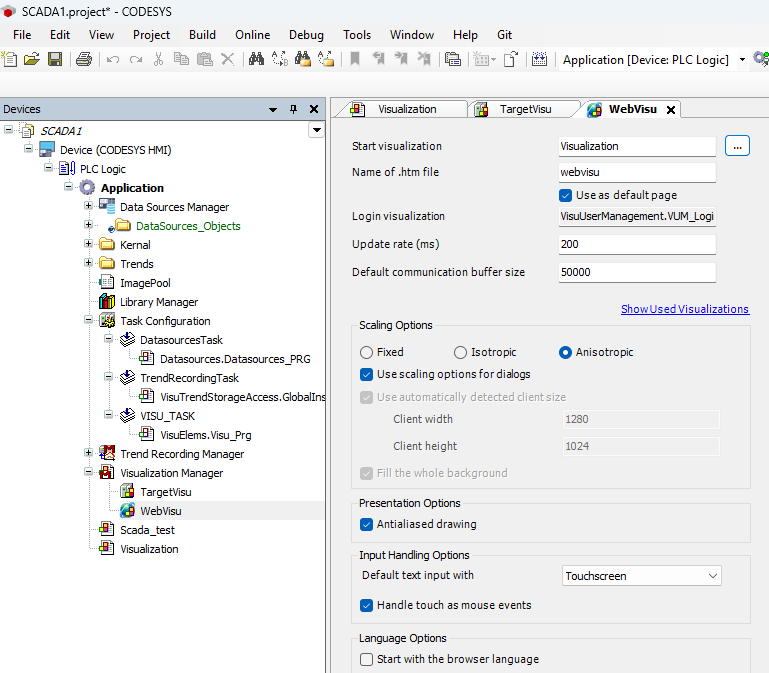The image size is (769, 673).
Task: Open the Build menu
Action: tap(202, 35)
